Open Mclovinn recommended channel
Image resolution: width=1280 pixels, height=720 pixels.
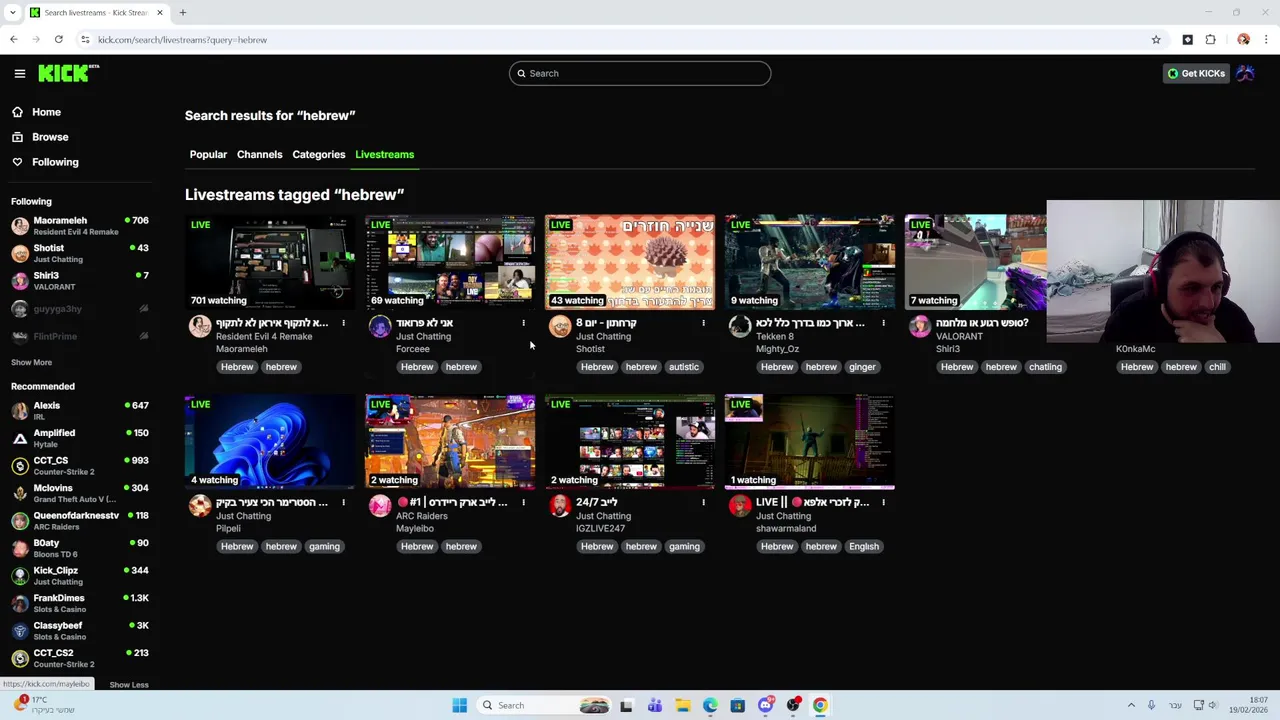[x=80, y=493]
